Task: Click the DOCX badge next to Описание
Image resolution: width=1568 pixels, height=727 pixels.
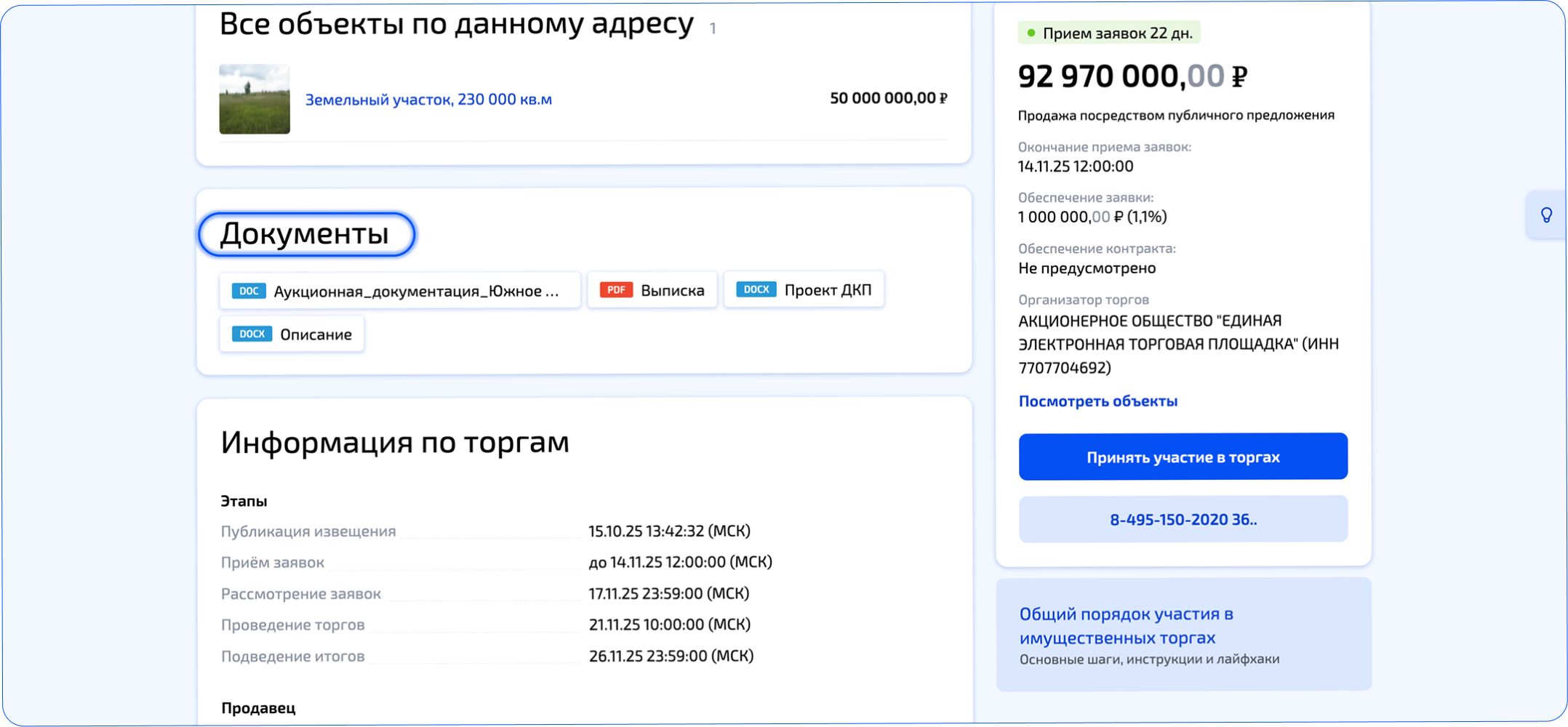Action: [252, 334]
